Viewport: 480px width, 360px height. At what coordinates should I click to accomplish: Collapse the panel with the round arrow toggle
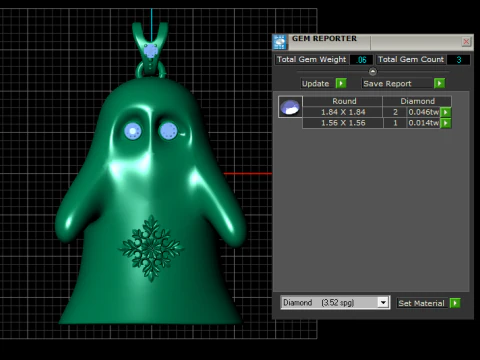[x=373, y=71]
